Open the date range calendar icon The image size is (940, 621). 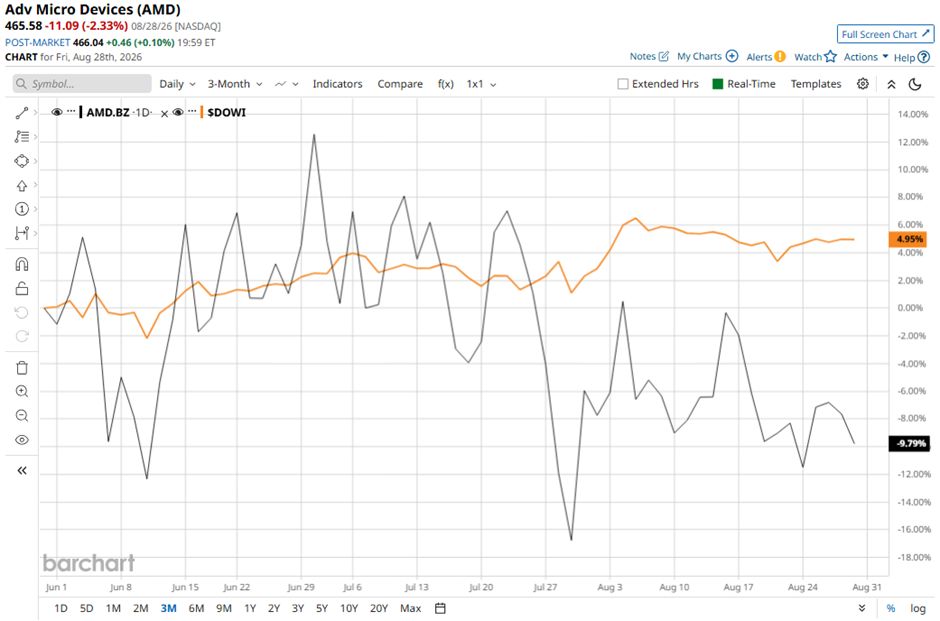point(440,608)
